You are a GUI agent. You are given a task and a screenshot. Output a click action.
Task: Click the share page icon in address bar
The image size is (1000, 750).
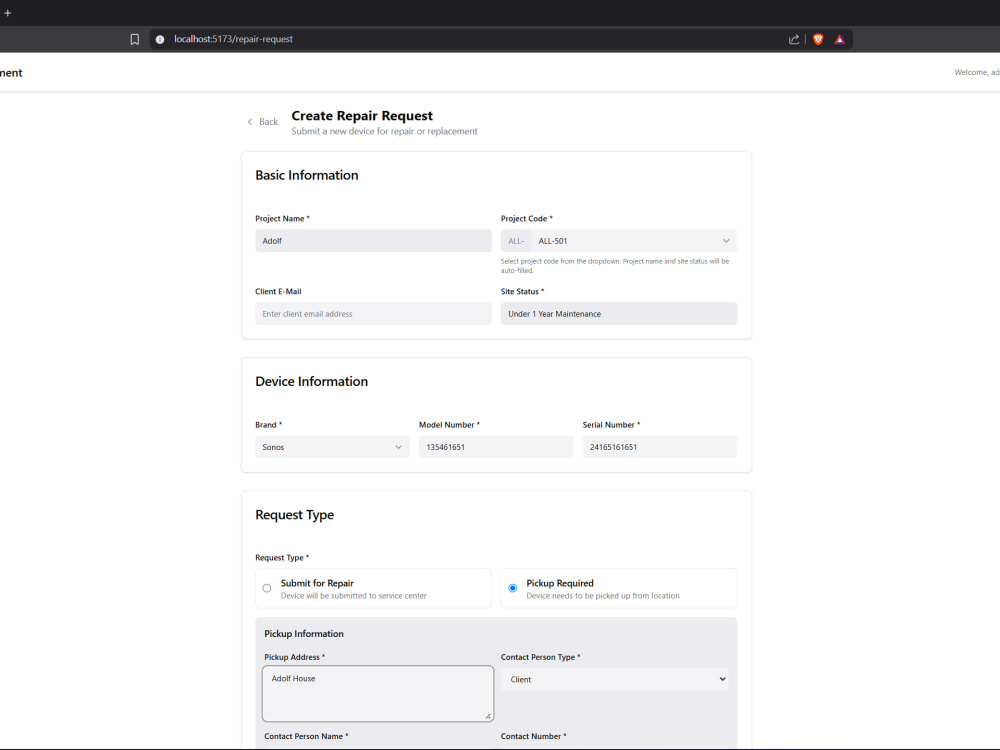click(x=794, y=40)
